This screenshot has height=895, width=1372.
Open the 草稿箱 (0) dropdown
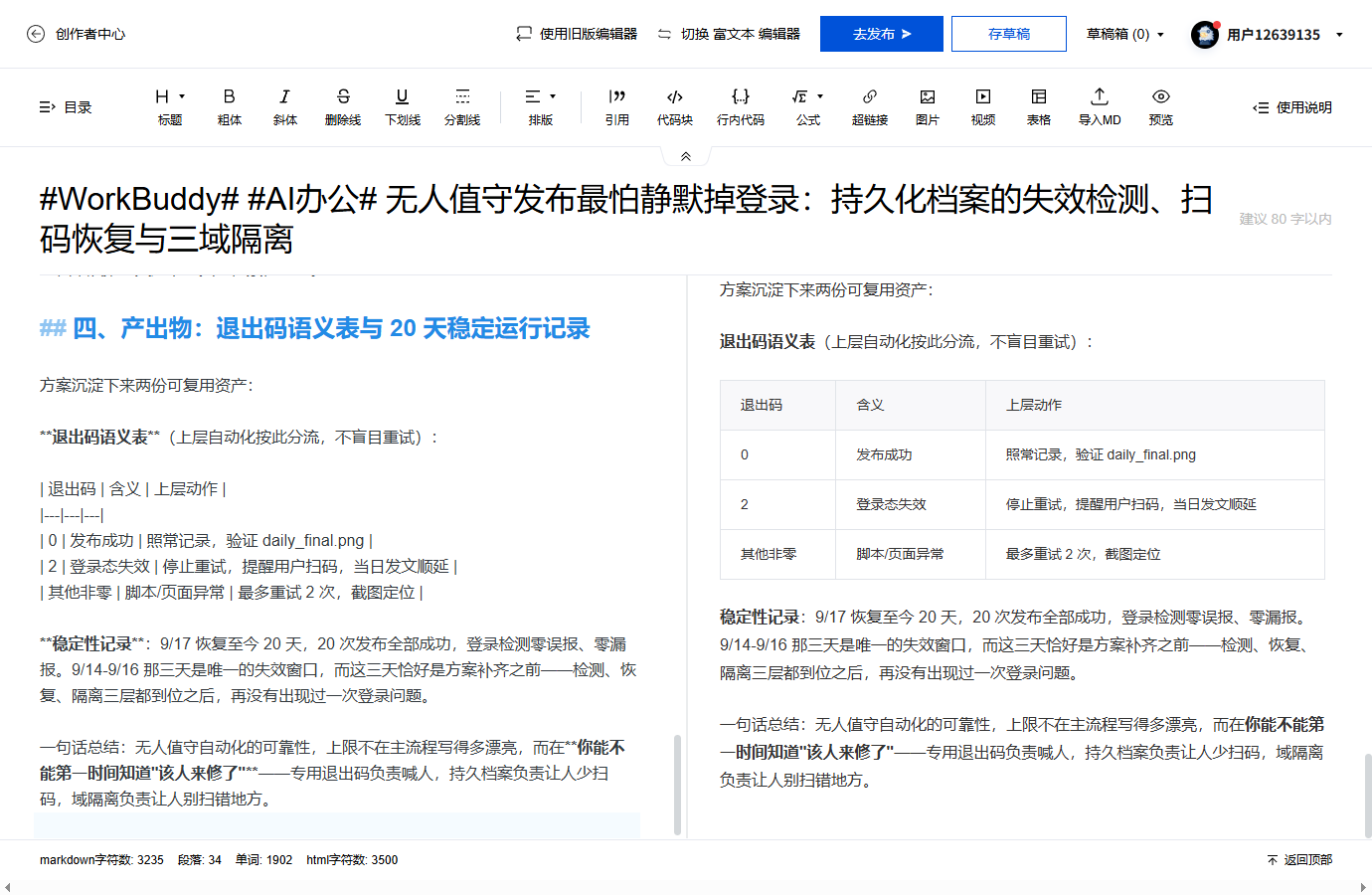tap(1125, 34)
